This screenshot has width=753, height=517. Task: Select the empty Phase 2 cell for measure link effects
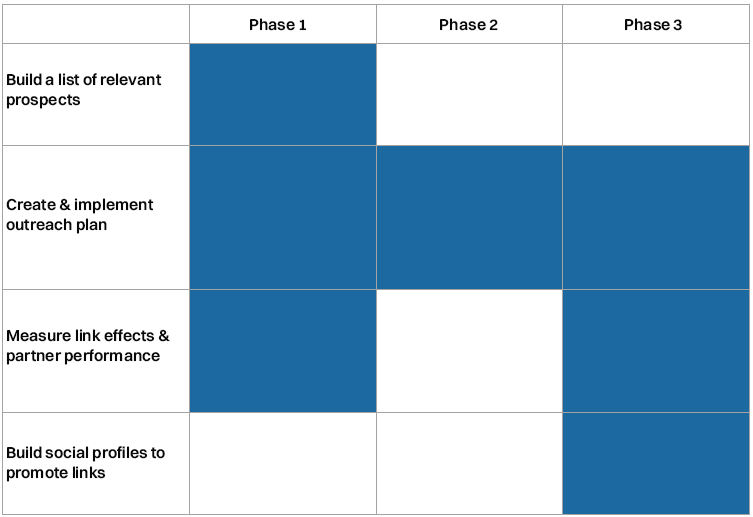coord(469,351)
